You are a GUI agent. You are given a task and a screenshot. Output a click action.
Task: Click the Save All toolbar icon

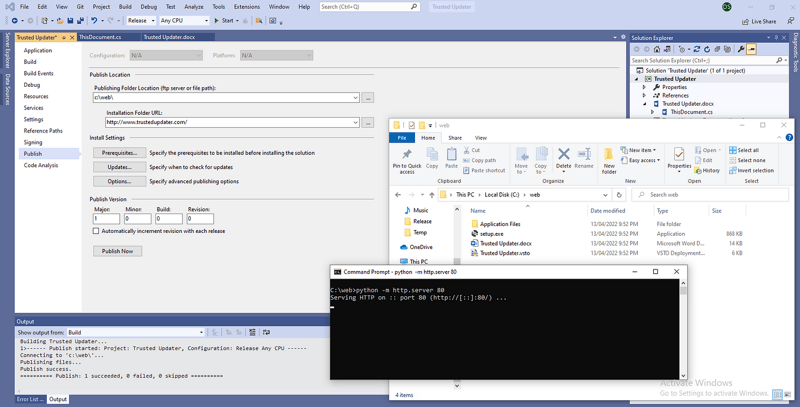point(80,20)
